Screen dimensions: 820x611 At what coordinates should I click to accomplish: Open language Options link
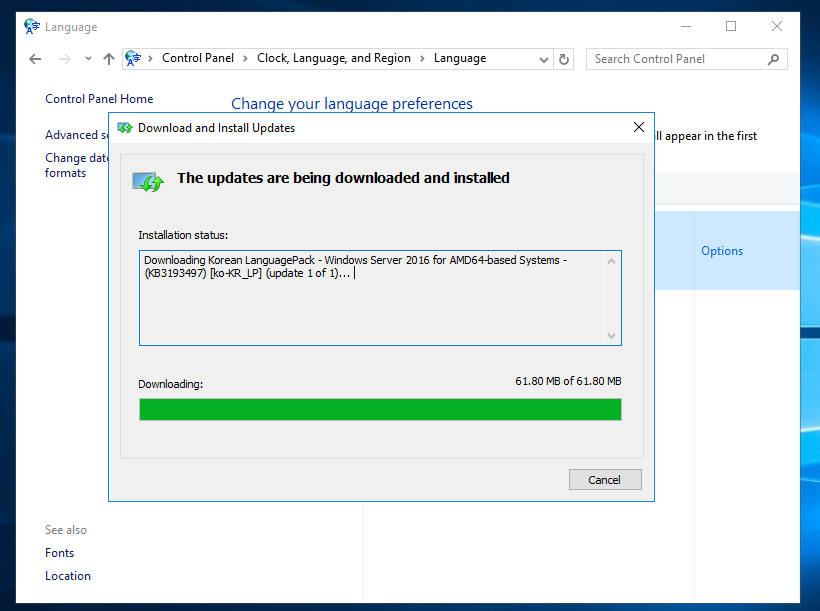(x=722, y=251)
